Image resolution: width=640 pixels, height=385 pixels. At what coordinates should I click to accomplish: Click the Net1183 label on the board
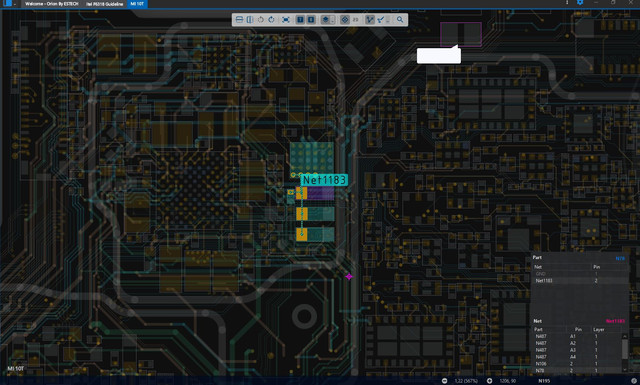point(324,180)
